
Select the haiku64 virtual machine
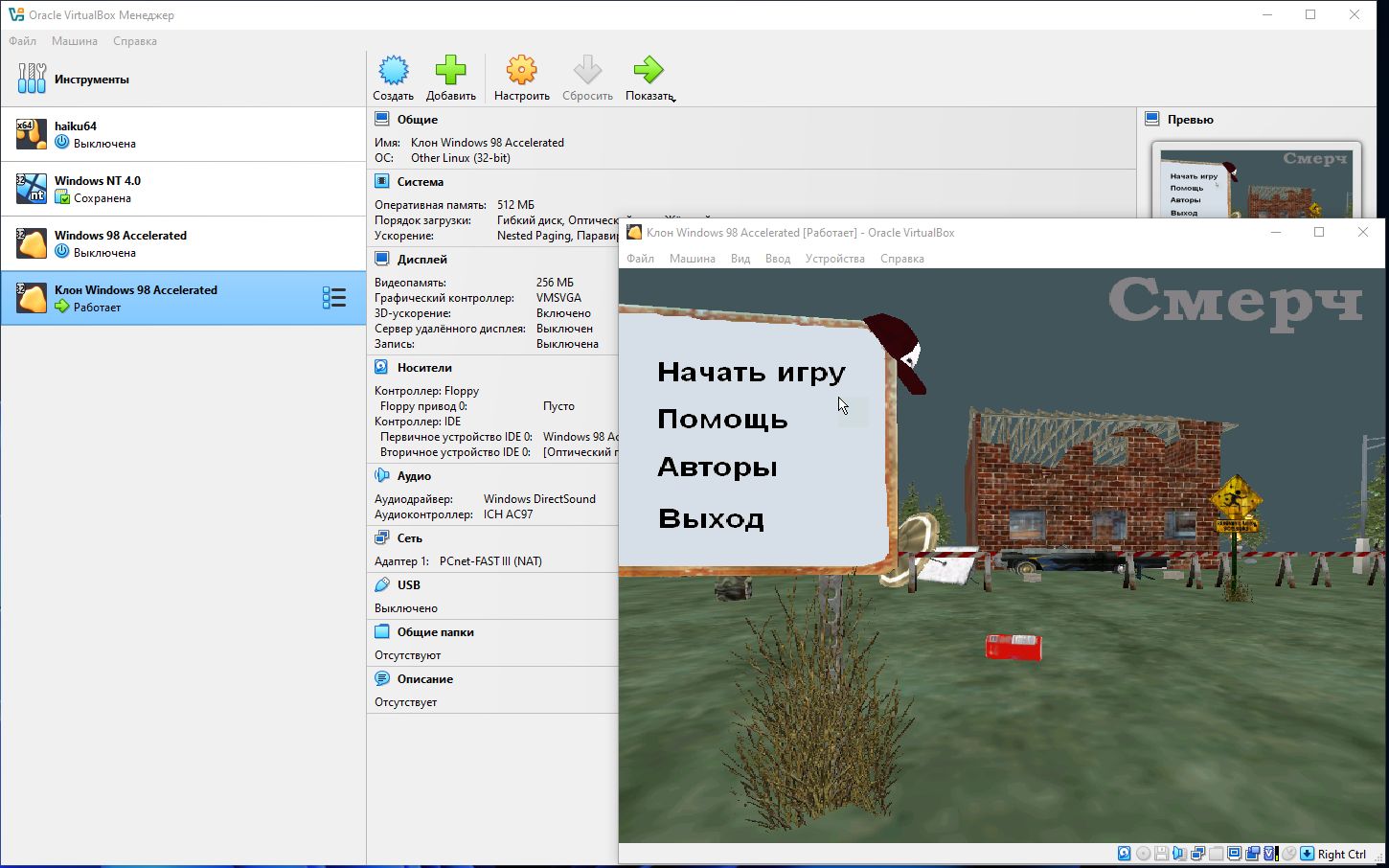tap(182, 134)
